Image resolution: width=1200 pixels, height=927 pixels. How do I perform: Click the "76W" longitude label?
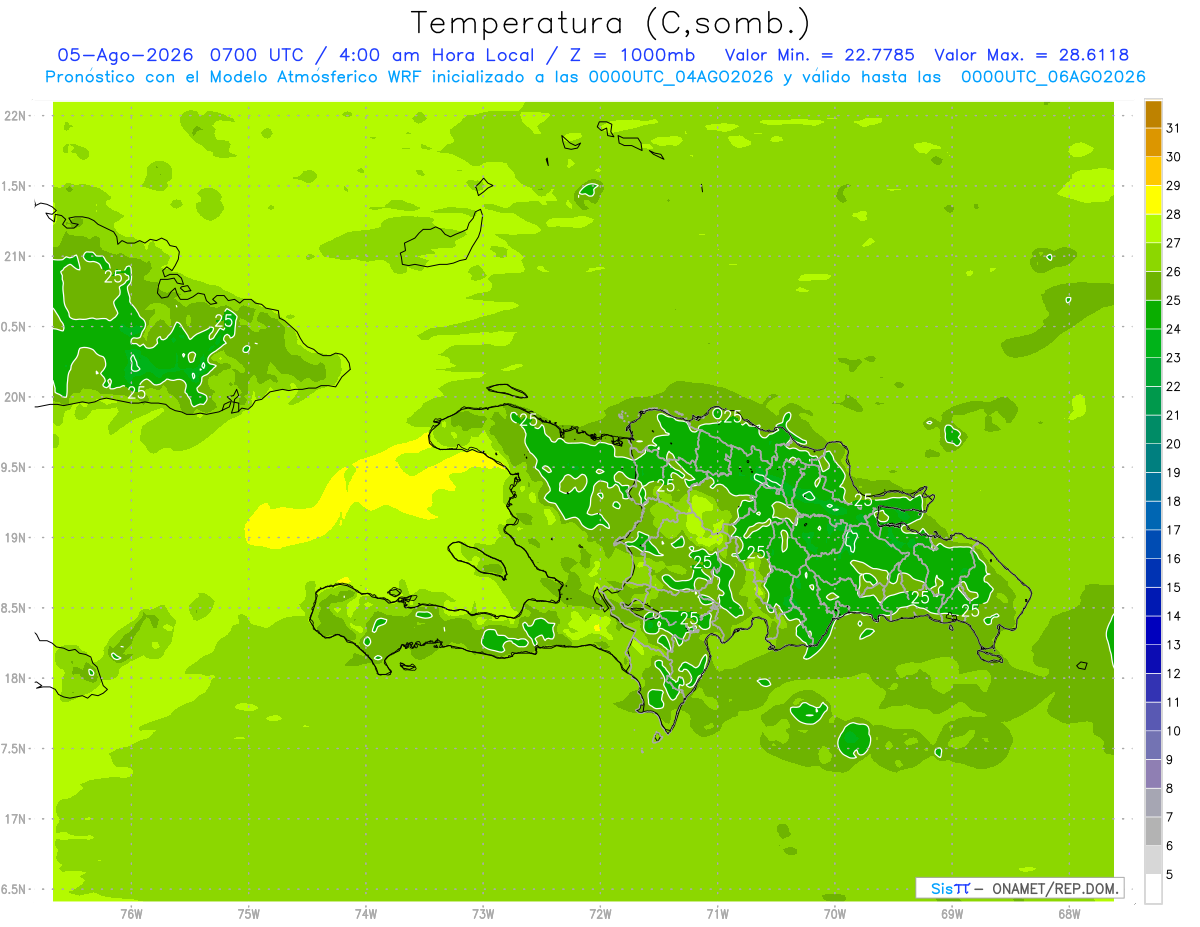[131, 913]
